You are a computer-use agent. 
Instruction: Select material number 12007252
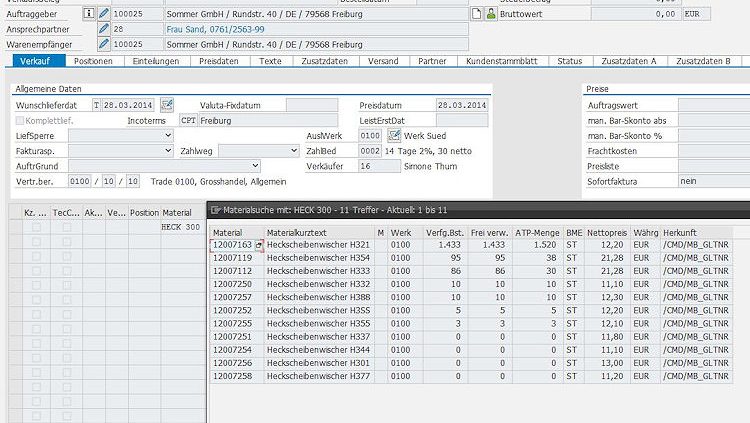click(232, 311)
